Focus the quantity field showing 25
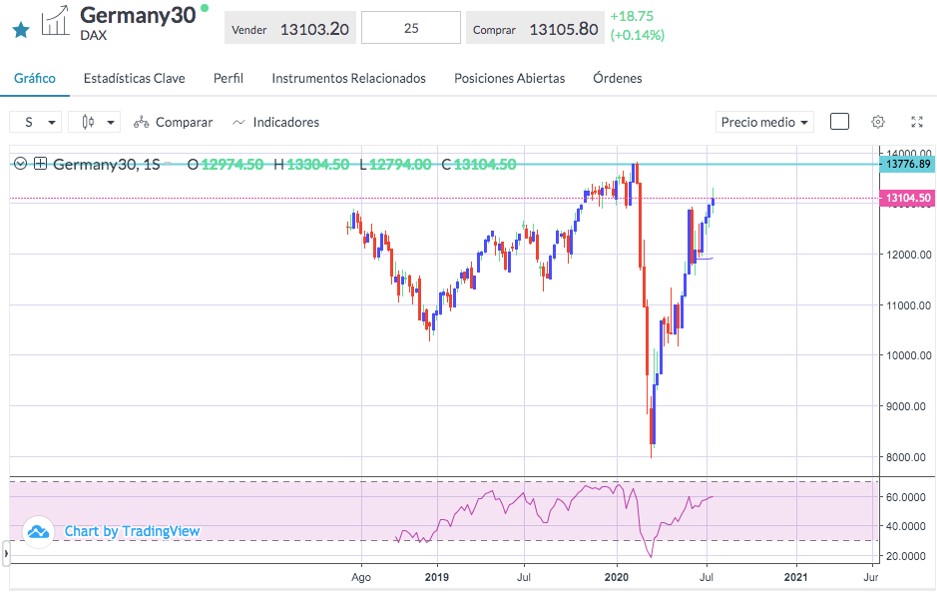The height and width of the screenshot is (592, 937). tap(411, 28)
